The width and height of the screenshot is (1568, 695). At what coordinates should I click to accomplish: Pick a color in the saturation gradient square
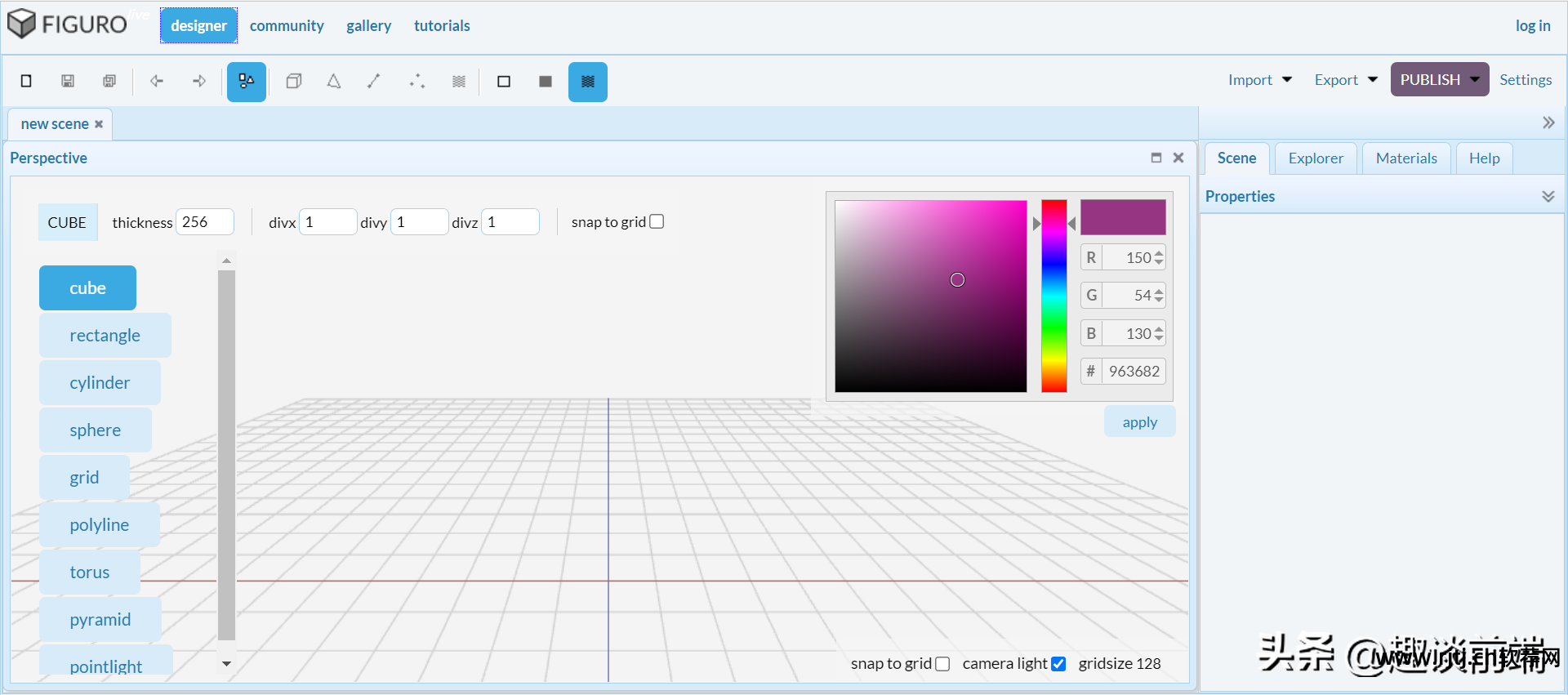click(931, 296)
